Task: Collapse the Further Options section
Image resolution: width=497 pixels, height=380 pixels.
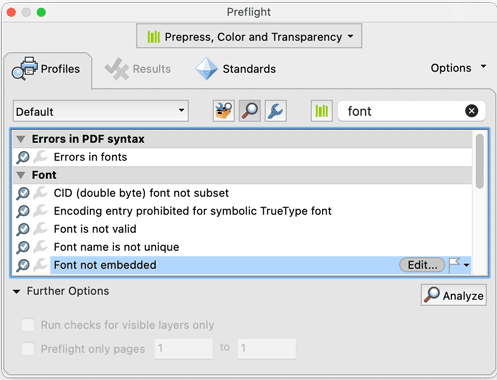Action: 16,292
